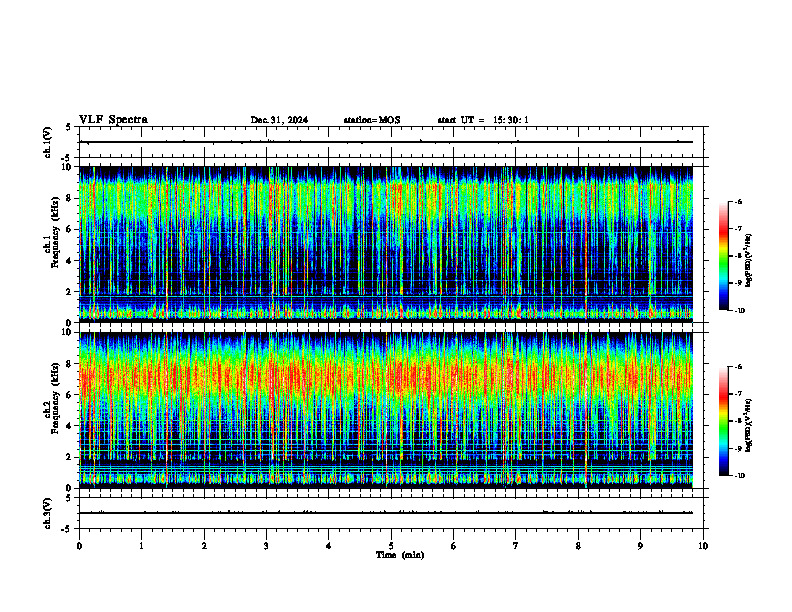This screenshot has height=612, width=792.
Task: Click the "ch.1(V)" waveform axis label
Action: [48, 142]
